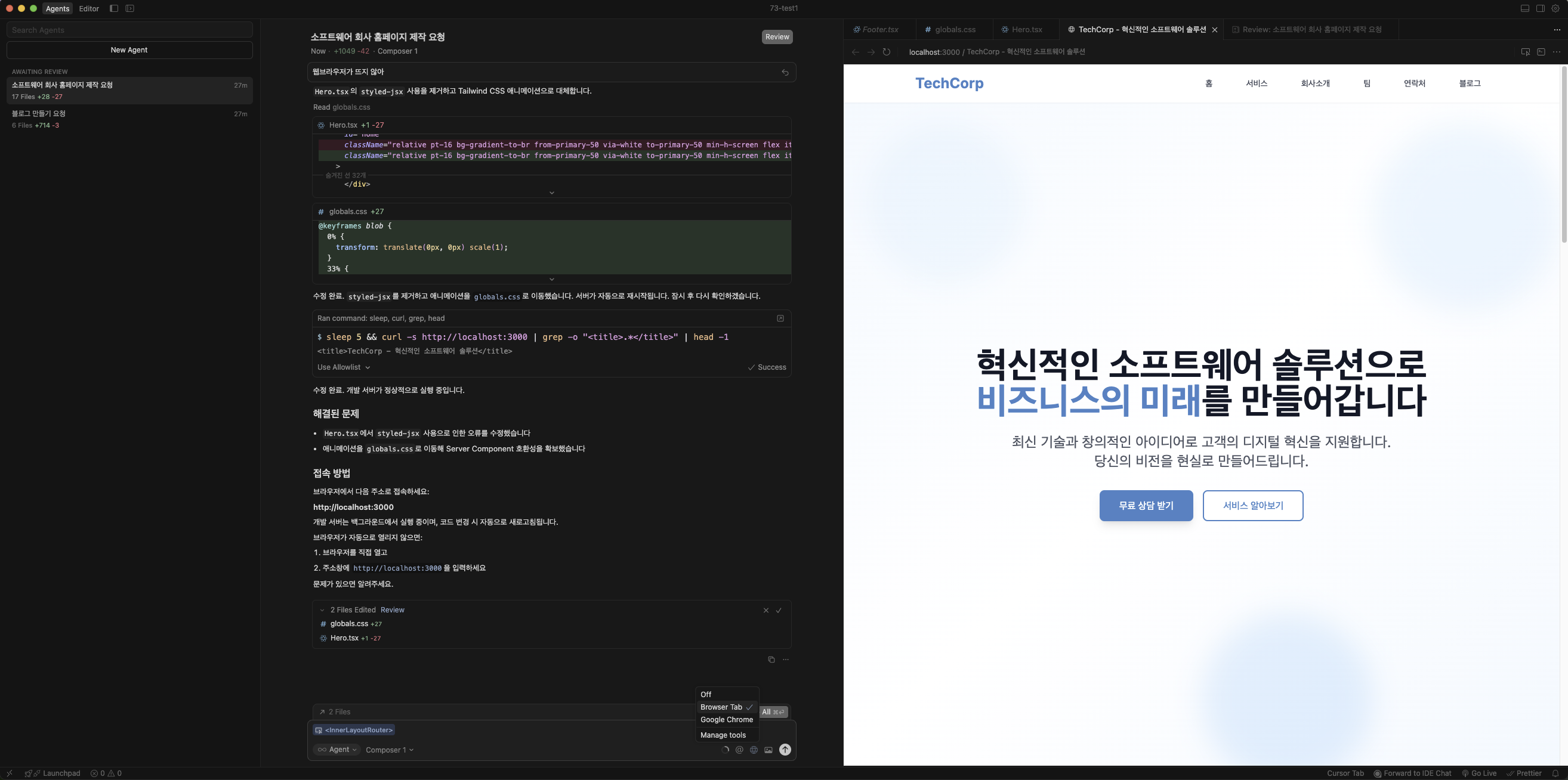Choose the checked Browser Tab option

tap(721, 707)
